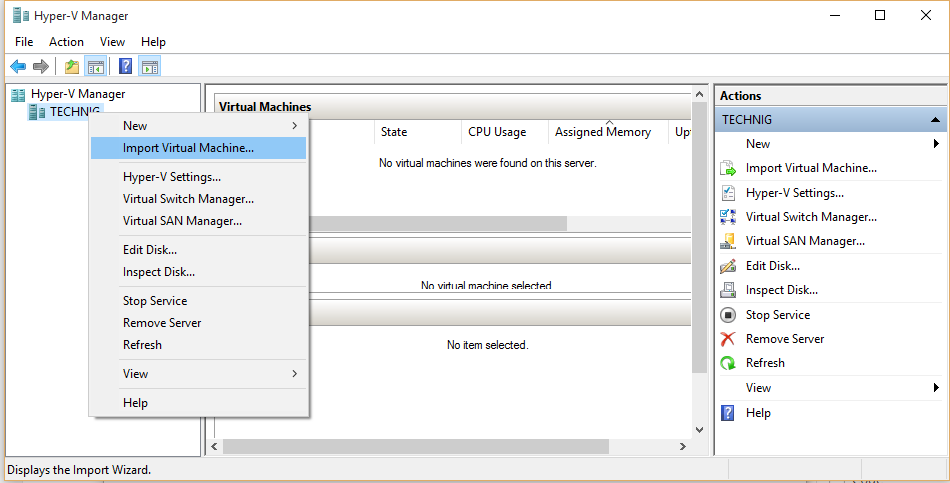The width and height of the screenshot is (950, 483).
Task: Click Remove Server link in Actions pane
Action: (785, 339)
